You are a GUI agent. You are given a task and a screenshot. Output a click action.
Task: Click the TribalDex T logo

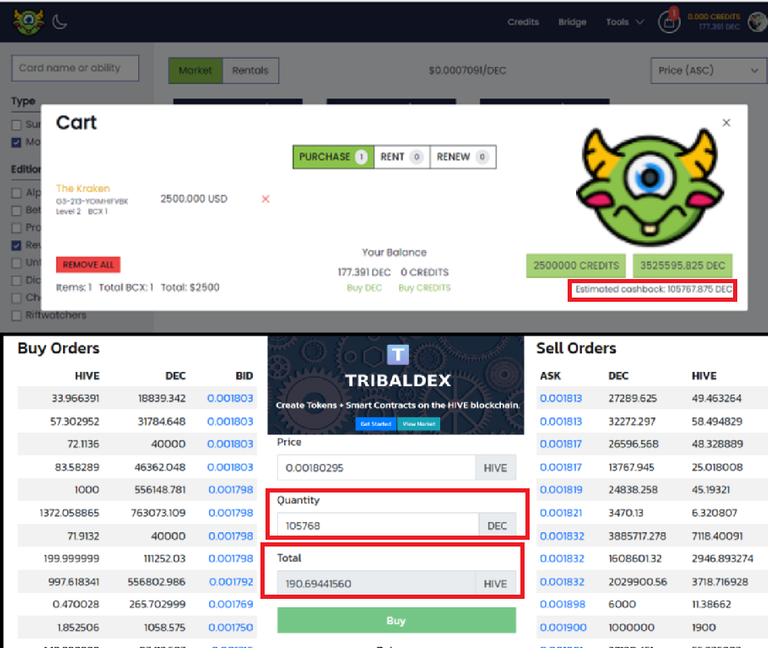397,354
